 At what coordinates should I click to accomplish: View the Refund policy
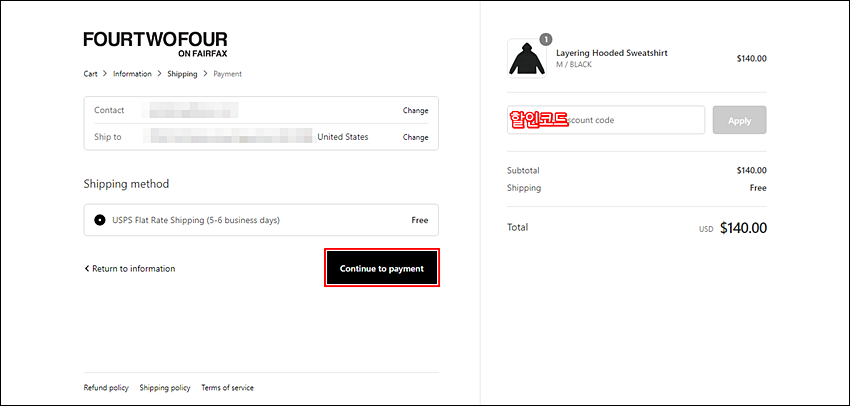pos(106,388)
